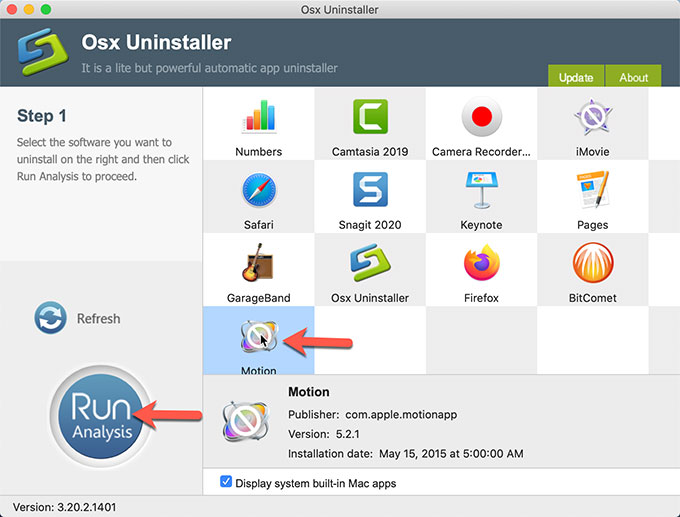Click the Pages label text
Image resolution: width=680 pixels, height=517 pixels.
593,225
